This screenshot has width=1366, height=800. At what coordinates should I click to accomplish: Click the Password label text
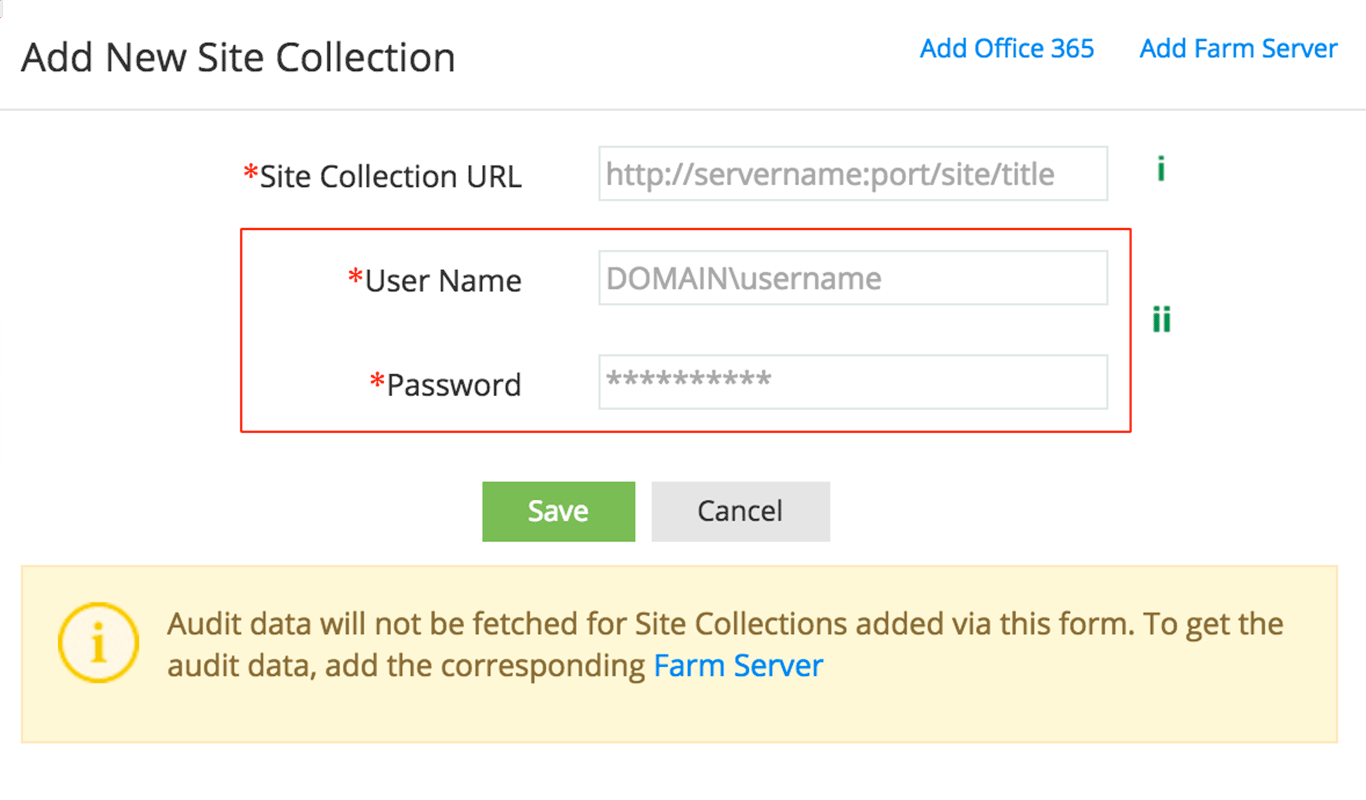pyautogui.click(x=454, y=385)
